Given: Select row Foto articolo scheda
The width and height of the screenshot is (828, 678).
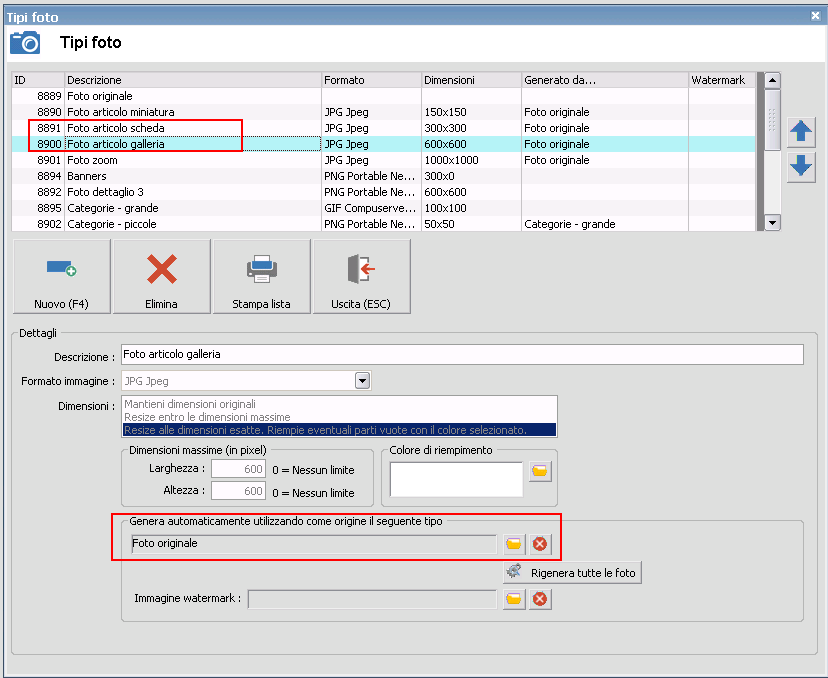Looking at the screenshot, I should 384,128.
